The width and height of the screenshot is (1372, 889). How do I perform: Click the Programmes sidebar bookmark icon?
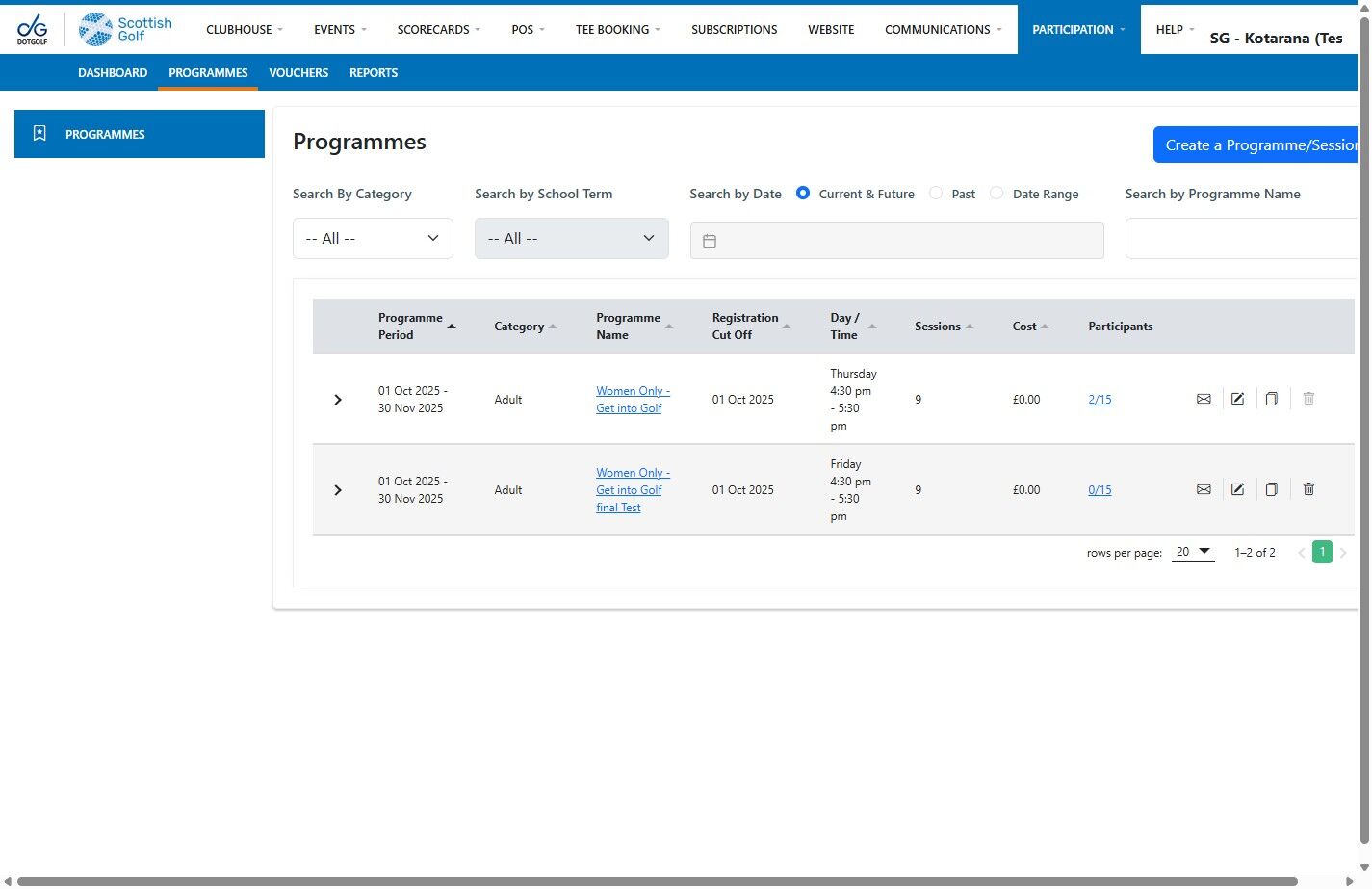pyautogui.click(x=39, y=134)
